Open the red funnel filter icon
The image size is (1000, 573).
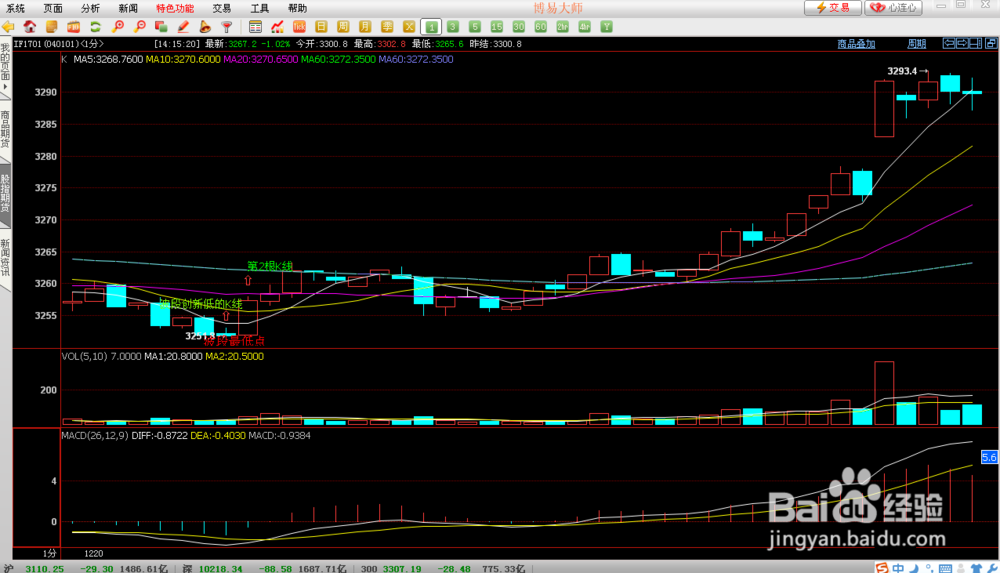(226, 27)
